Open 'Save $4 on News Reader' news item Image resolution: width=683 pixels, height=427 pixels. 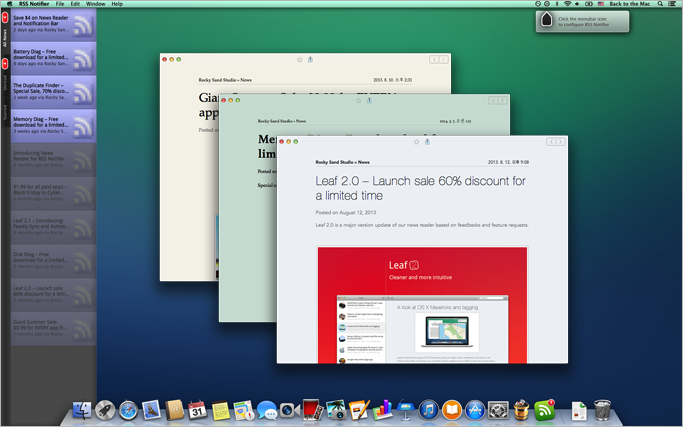tap(53, 24)
